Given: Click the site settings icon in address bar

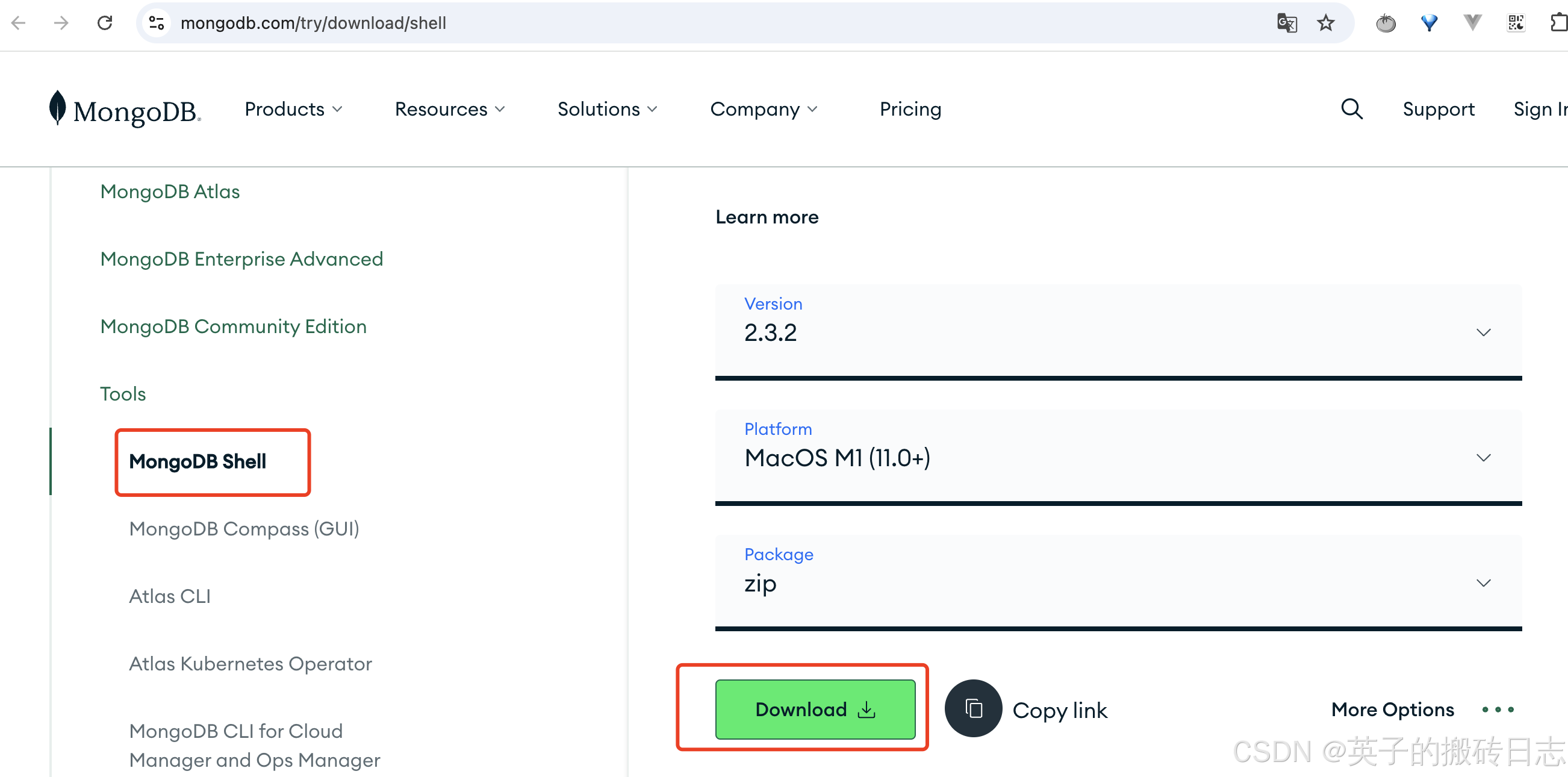Looking at the screenshot, I should [157, 23].
